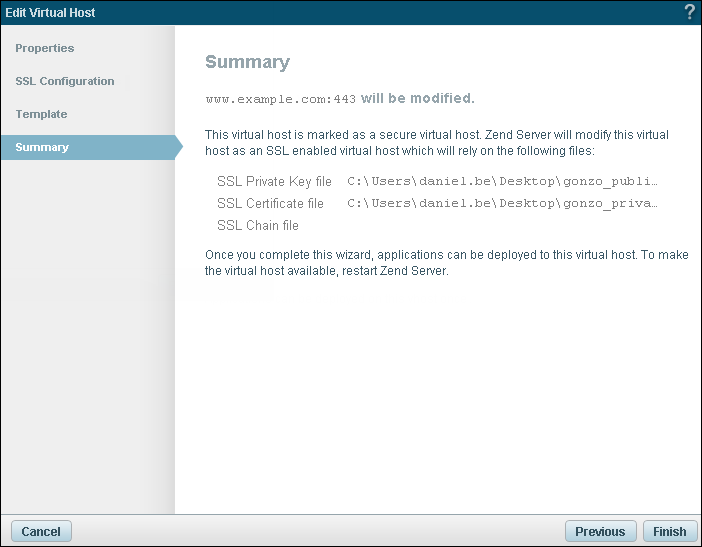The width and height of the screenshot is (702, 547).
Task: Open the SSL Configuration step
Action: pyautogui.click(x=65, y=81)
